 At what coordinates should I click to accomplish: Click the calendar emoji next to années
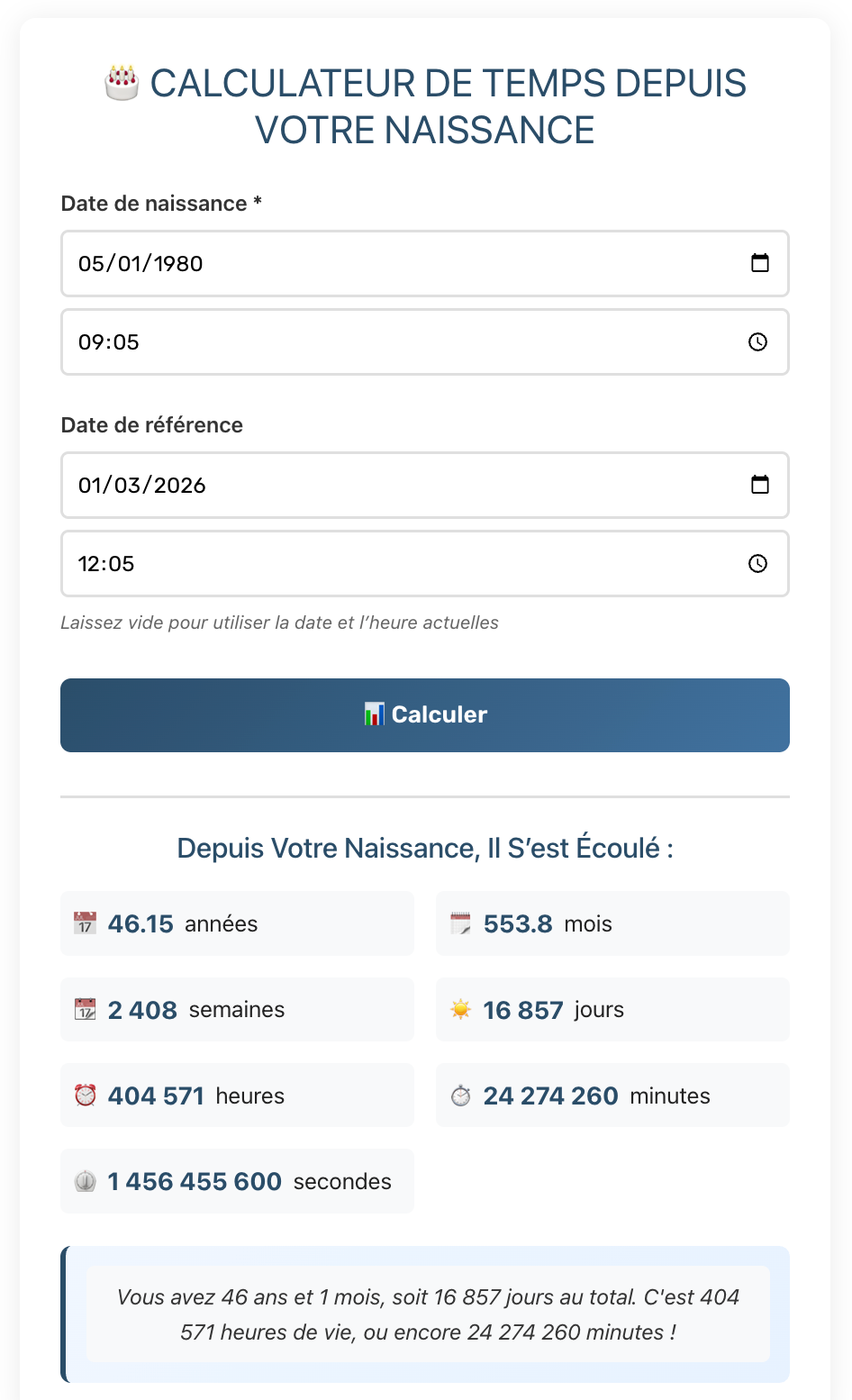(x=84, y=923)
